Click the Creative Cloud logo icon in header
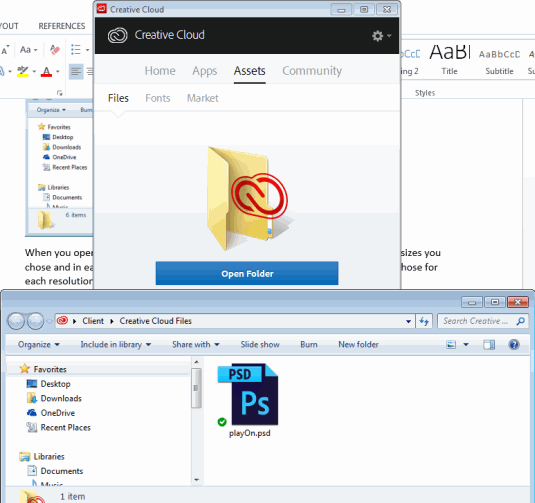The image size is (535, 503). (117, 35)
